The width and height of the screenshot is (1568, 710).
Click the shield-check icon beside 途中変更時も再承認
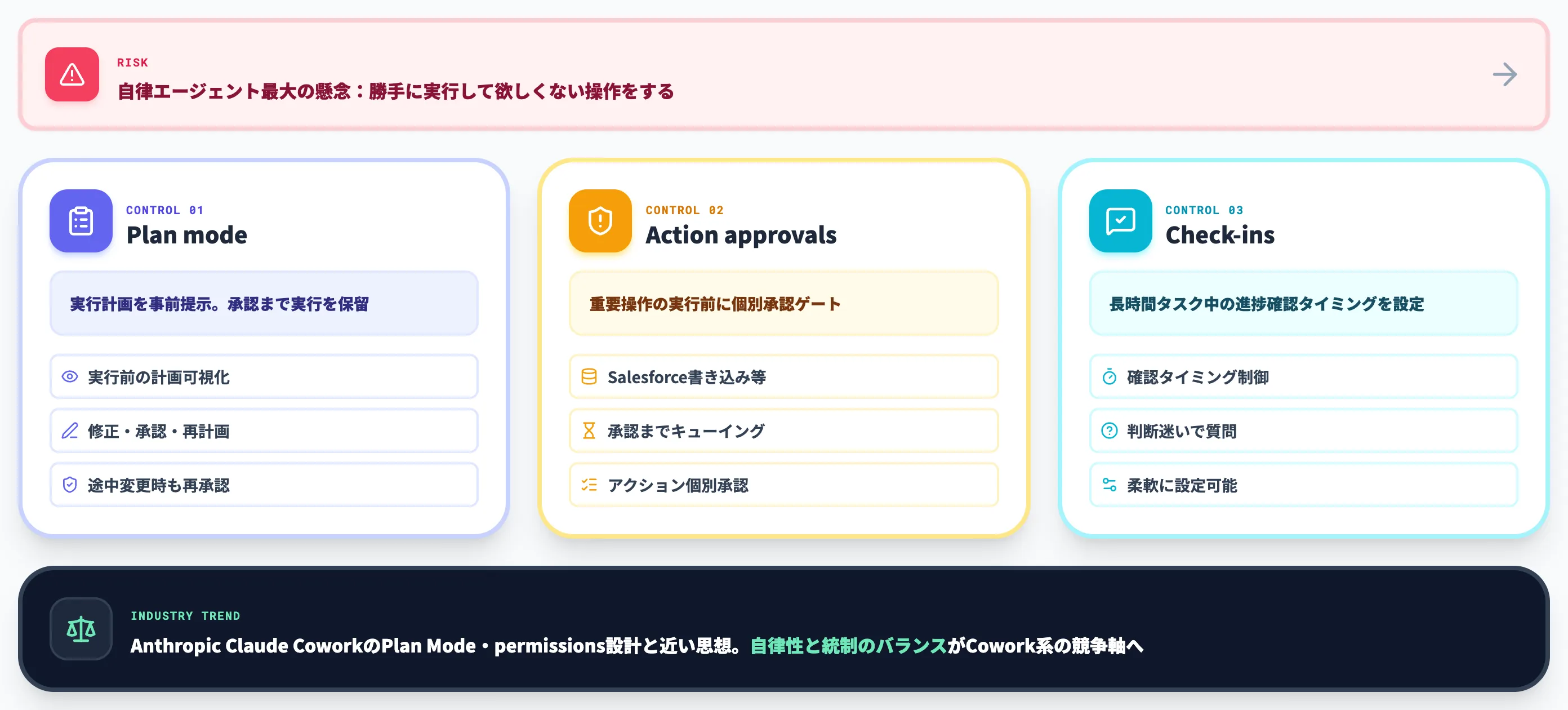pyautogui.click(x=70, y=485)
